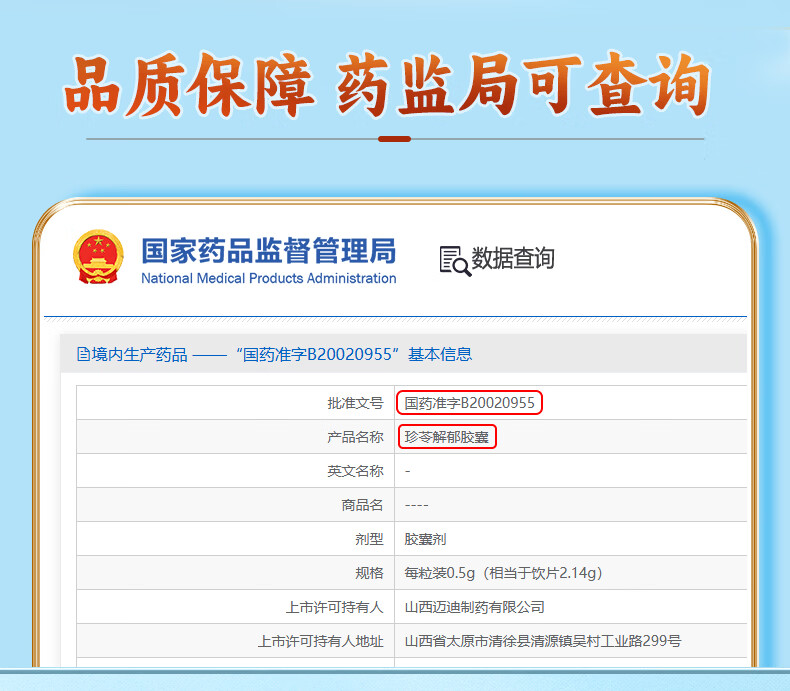Click the 数据查询 search document icon
Image resolution: width=790 pixels, height=691 pixels.
click(455, 261)
